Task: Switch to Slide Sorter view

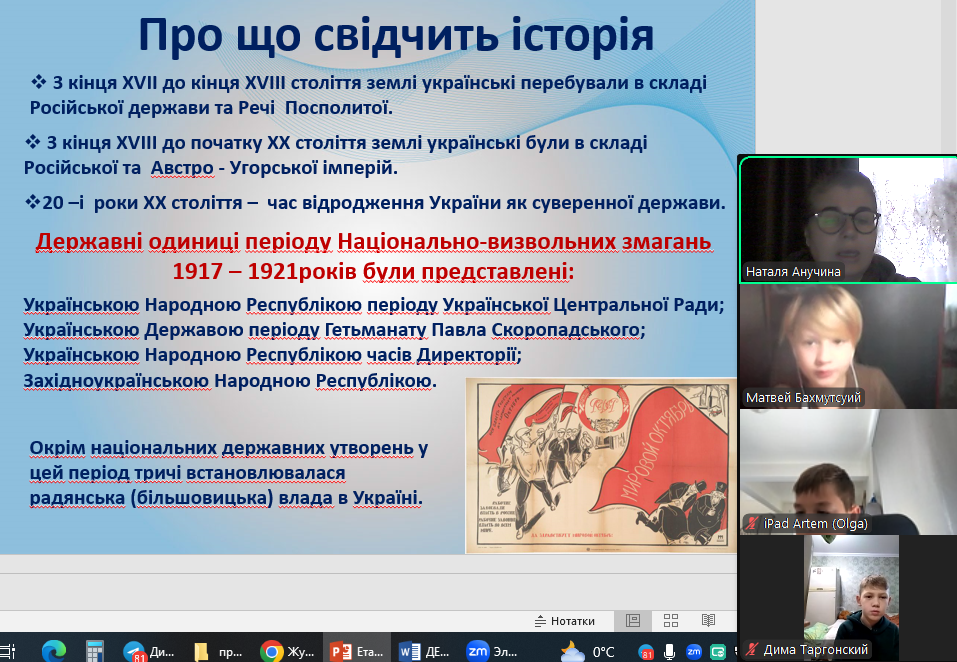Action: pos(671,621)
